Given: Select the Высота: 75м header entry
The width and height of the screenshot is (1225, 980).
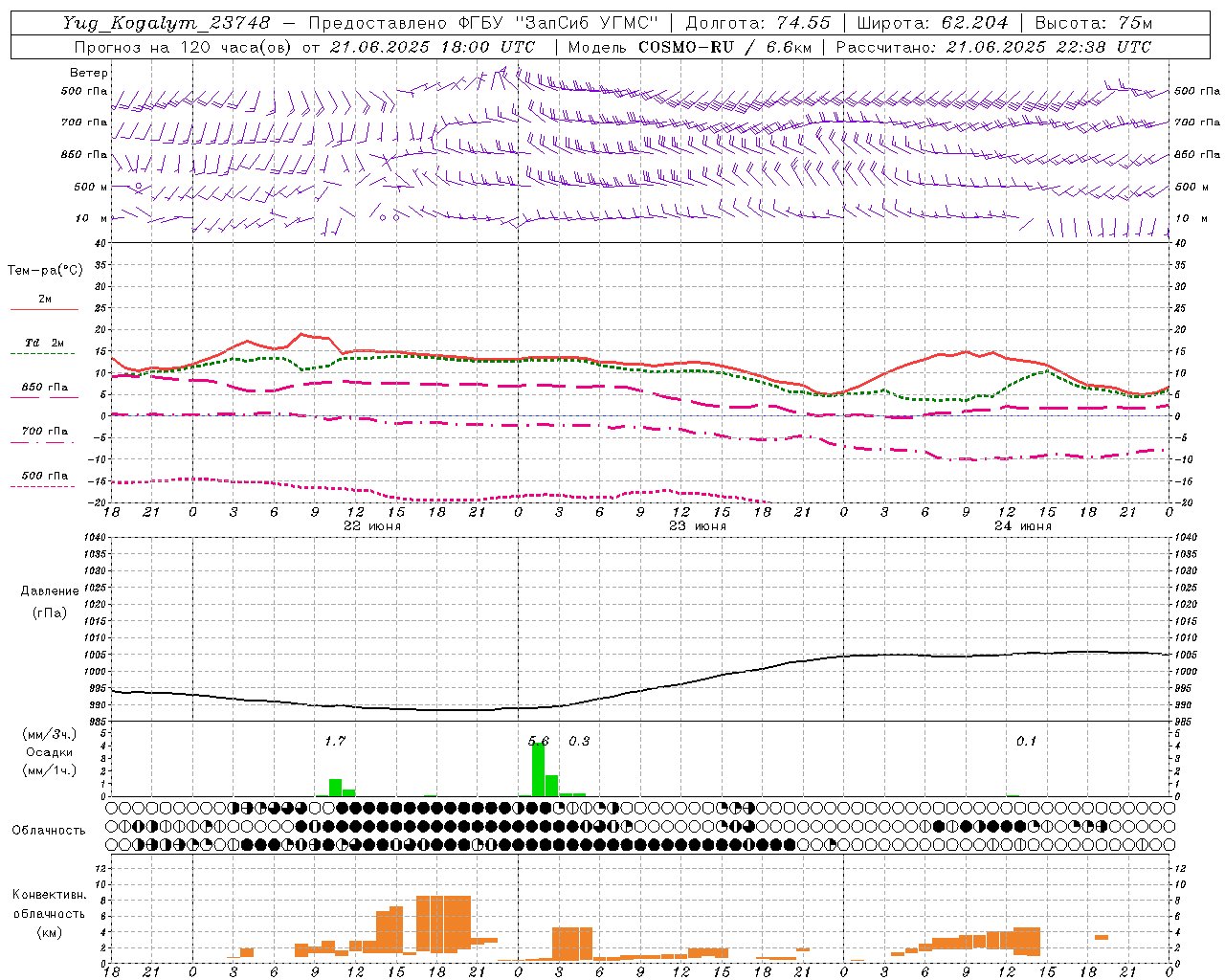Looking at the screenshot, I should click(x=1094, y=22).
